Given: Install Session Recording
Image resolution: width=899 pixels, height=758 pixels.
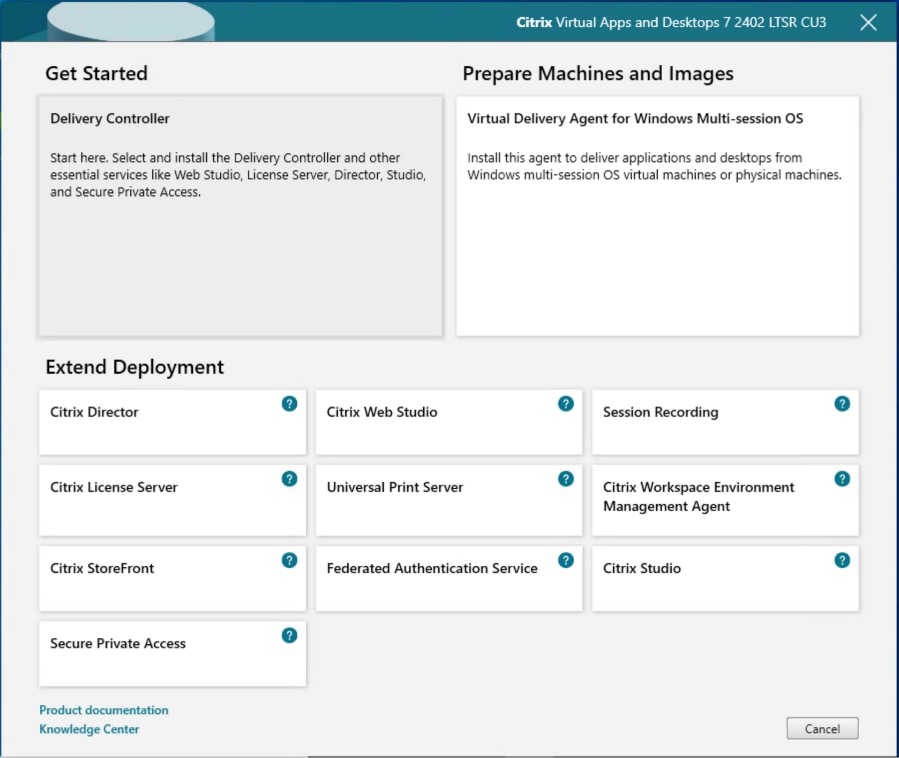Looking at the screenshot, I should pyautogui.click(x=725, y=423).
